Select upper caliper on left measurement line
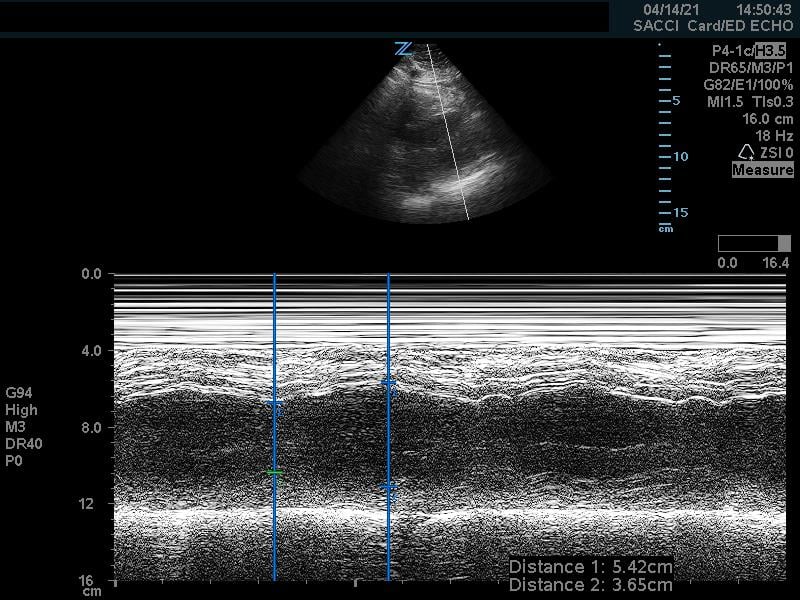Viewport: 800px width, 600px height. pos(274,404)
